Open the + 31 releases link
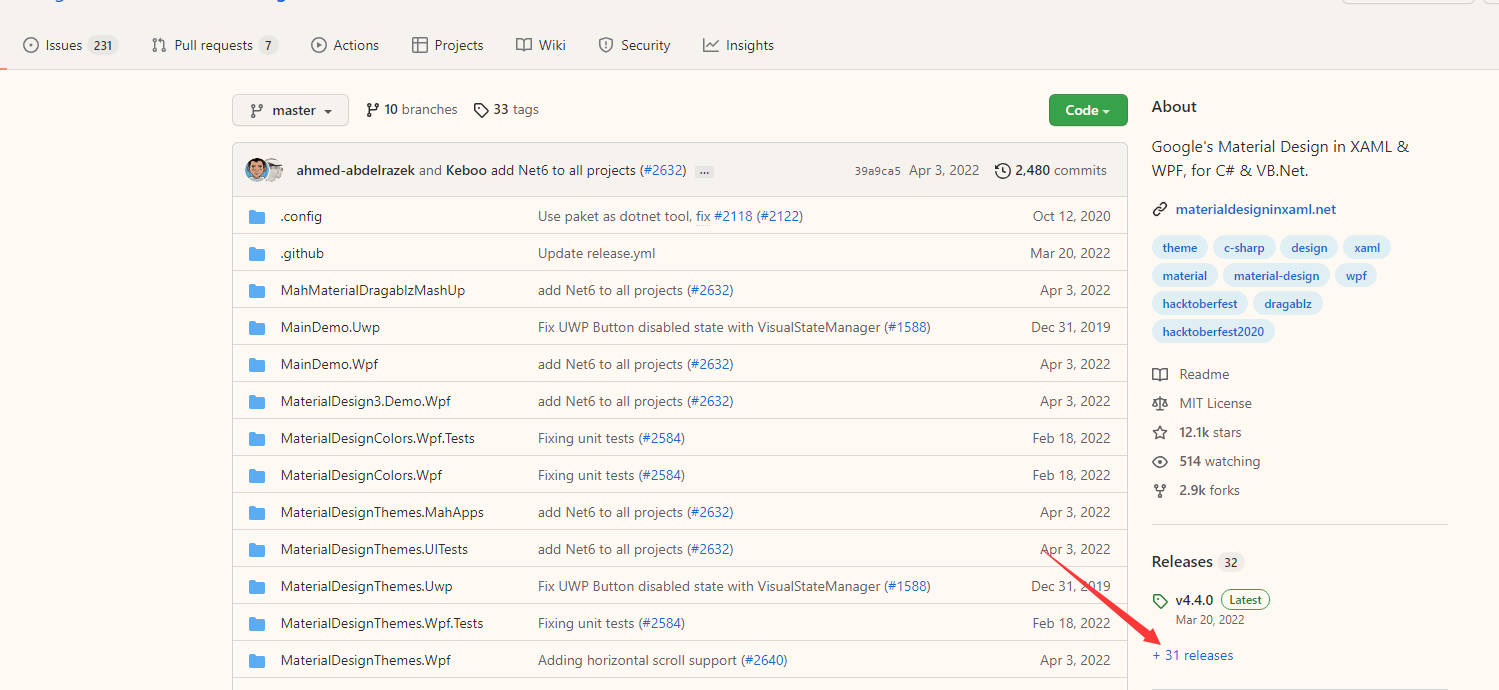Image resolution: width=1499 pixels, height=690 pixels. (x=1193, y=656)
